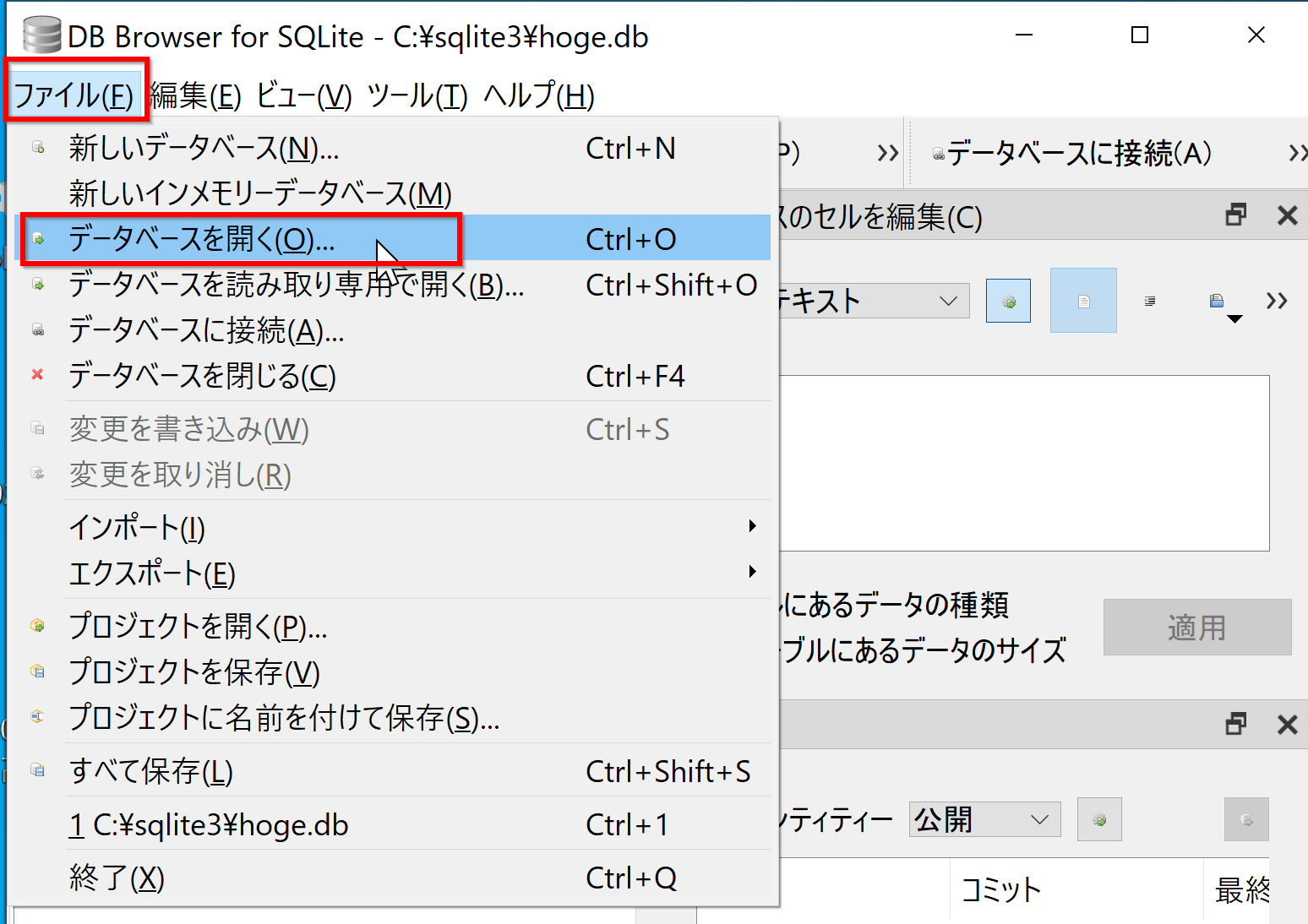Click inside the cell editor text area
The image size is (1308, 924).
[x=1024, y=463]
